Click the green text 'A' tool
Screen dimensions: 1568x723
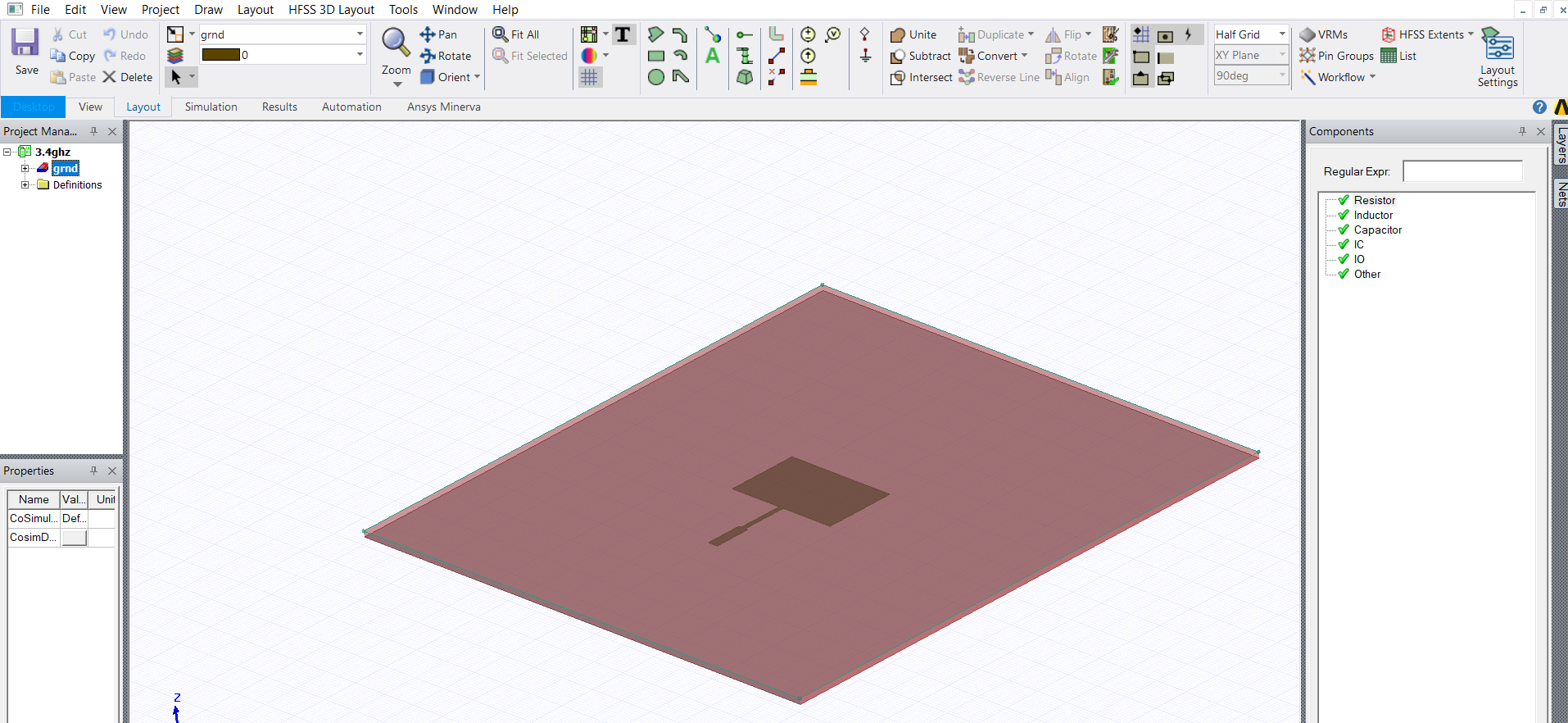[712, 56]
